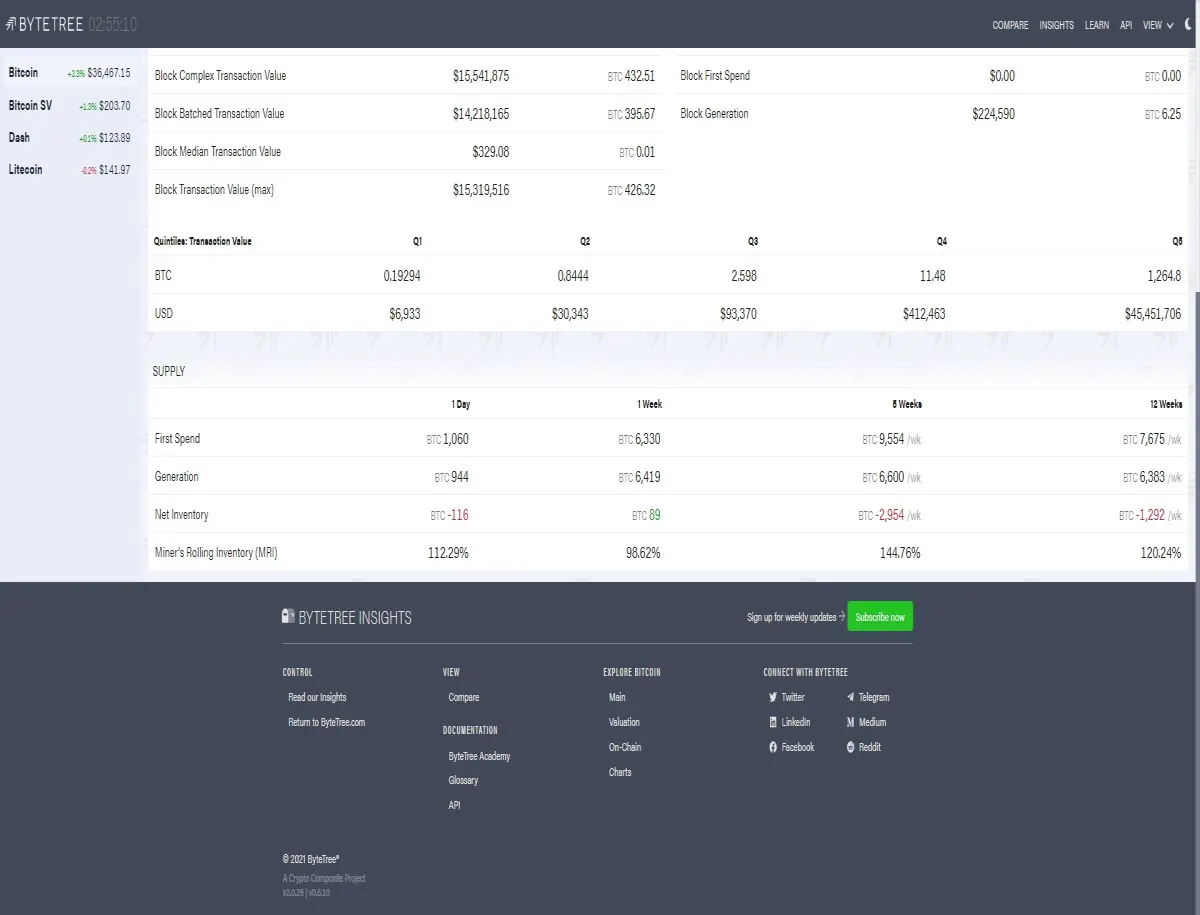
Task: Click the Reddit icon
Action: coord(850,747)
